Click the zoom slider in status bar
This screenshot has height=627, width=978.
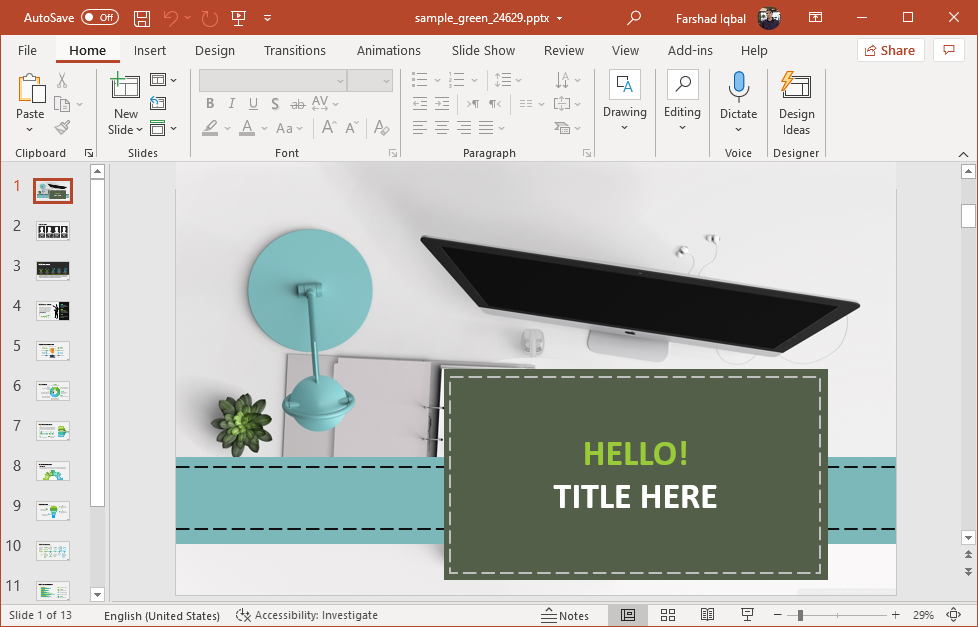[x=800, y=615]
